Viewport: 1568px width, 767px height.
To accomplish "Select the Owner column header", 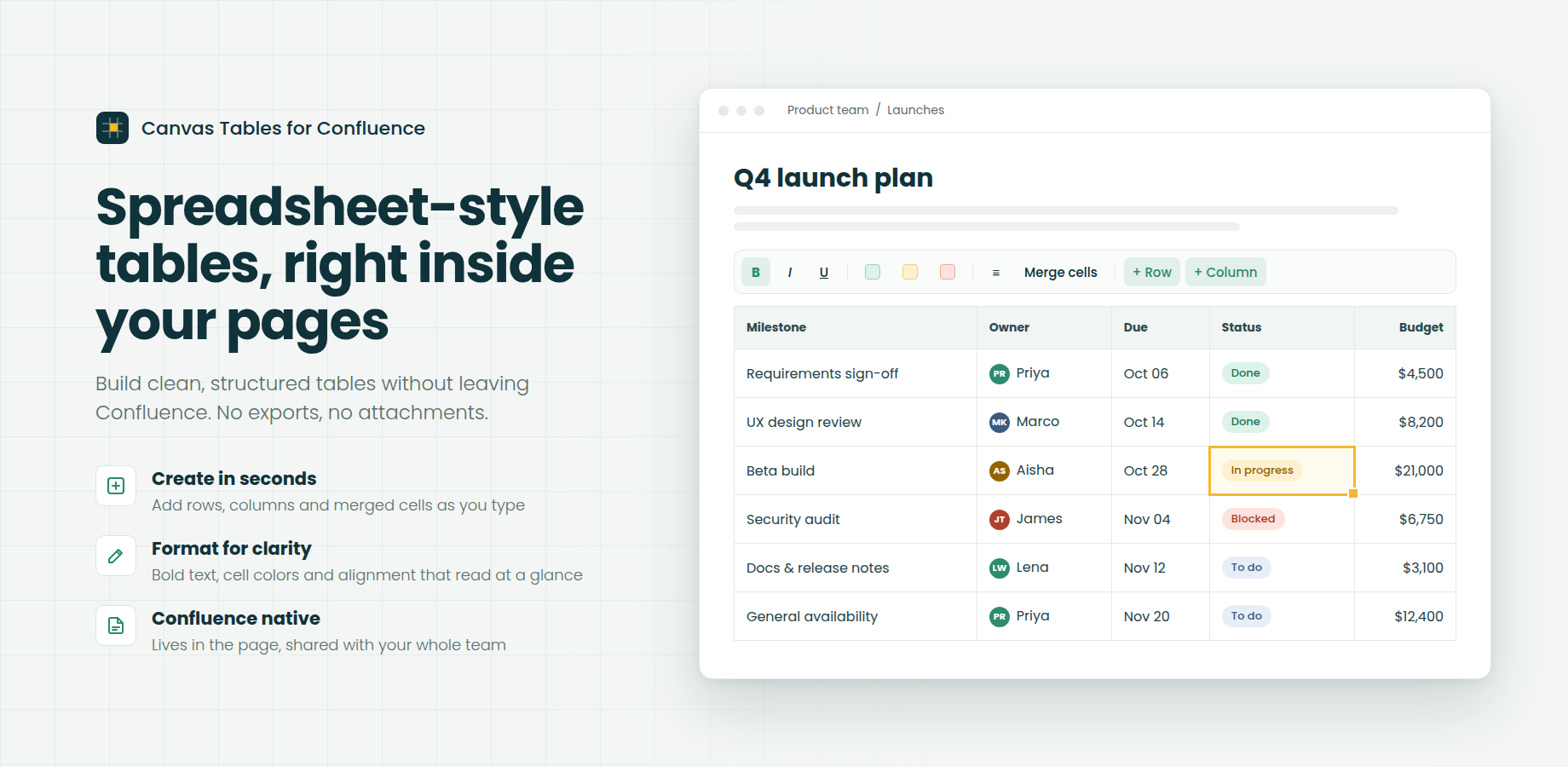I will tap(1044, 327).
